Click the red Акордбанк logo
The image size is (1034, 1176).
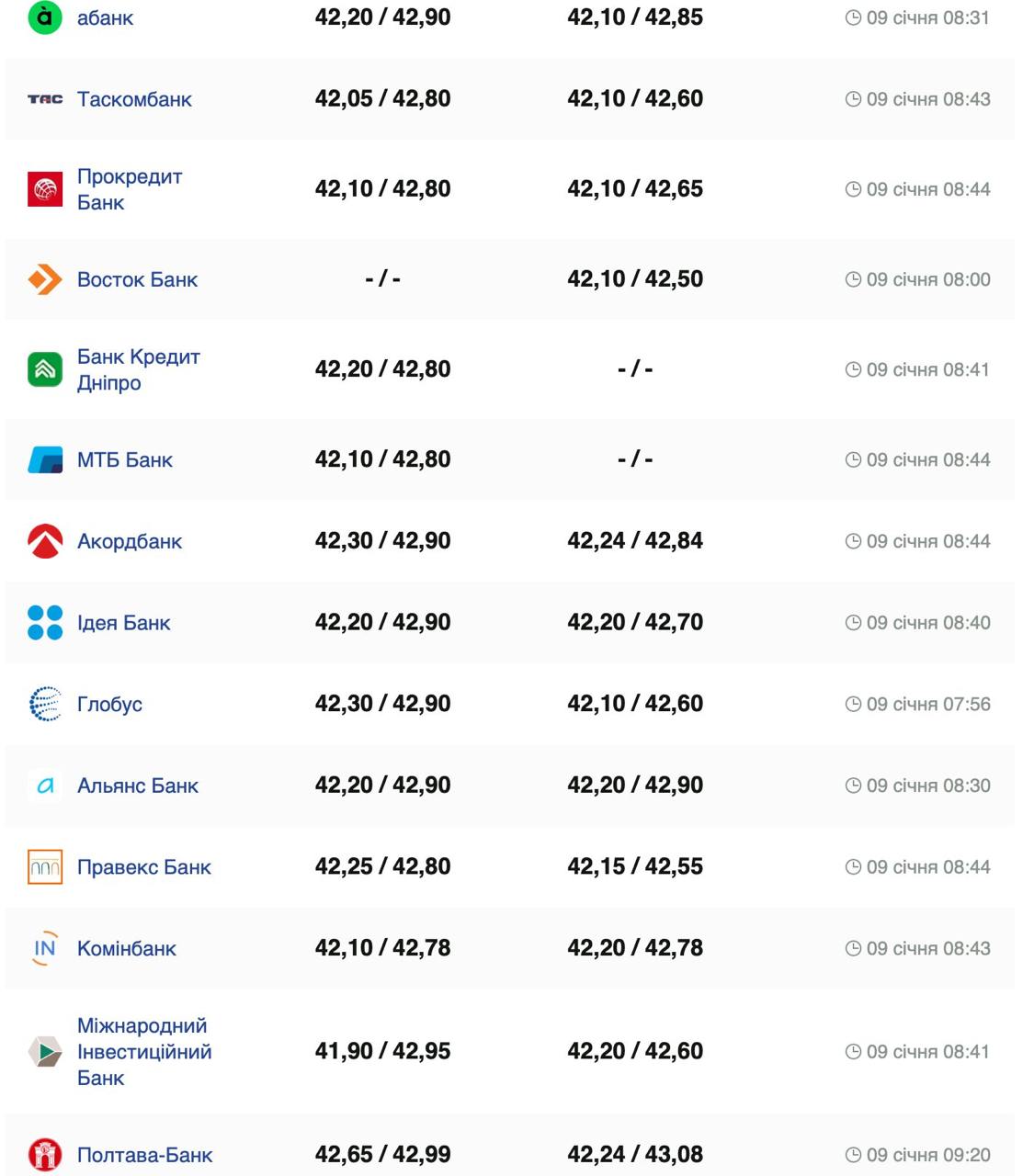point(45,541)
